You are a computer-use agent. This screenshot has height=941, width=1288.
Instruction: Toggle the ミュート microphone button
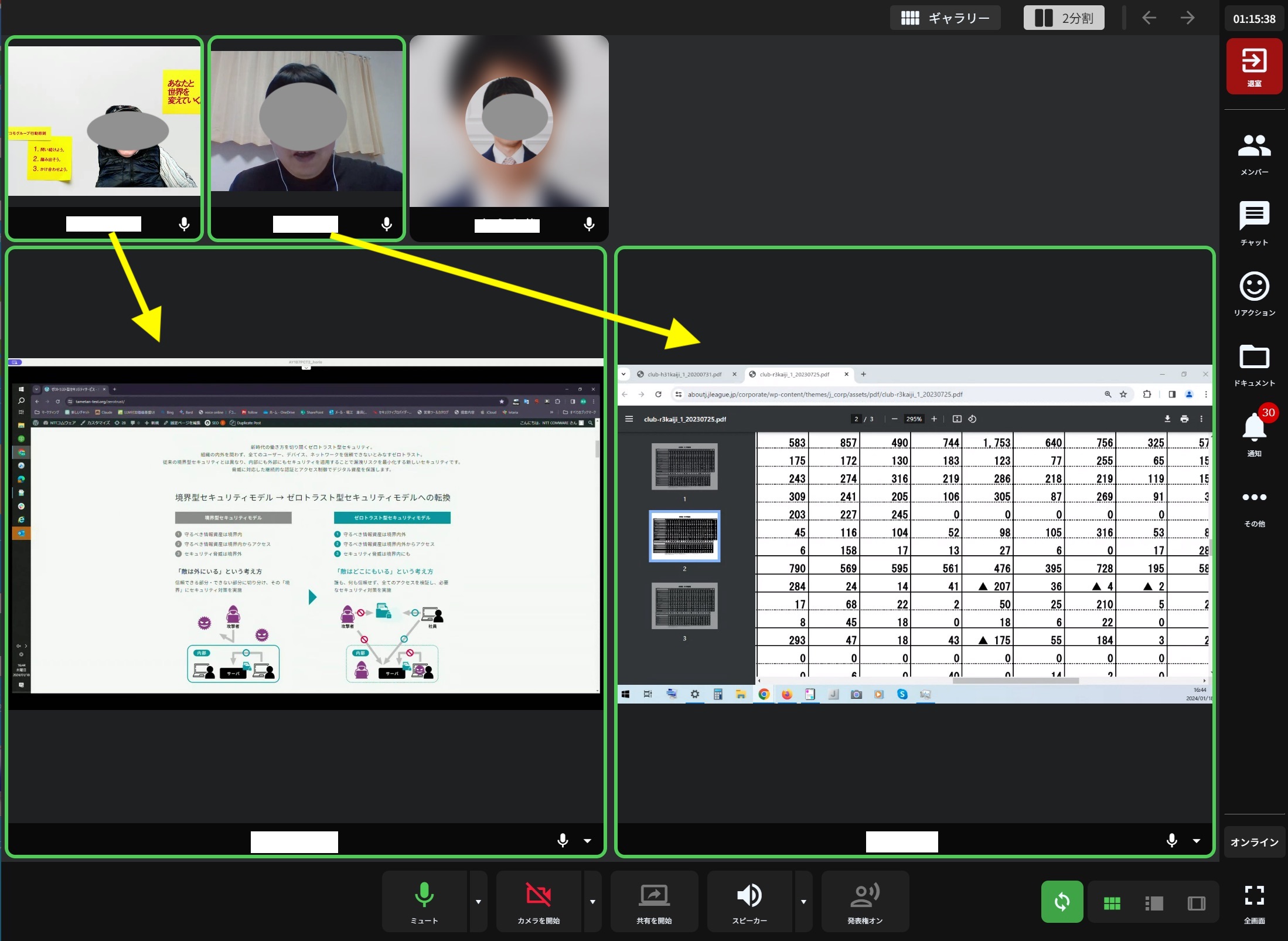click(x=424, y=902)
